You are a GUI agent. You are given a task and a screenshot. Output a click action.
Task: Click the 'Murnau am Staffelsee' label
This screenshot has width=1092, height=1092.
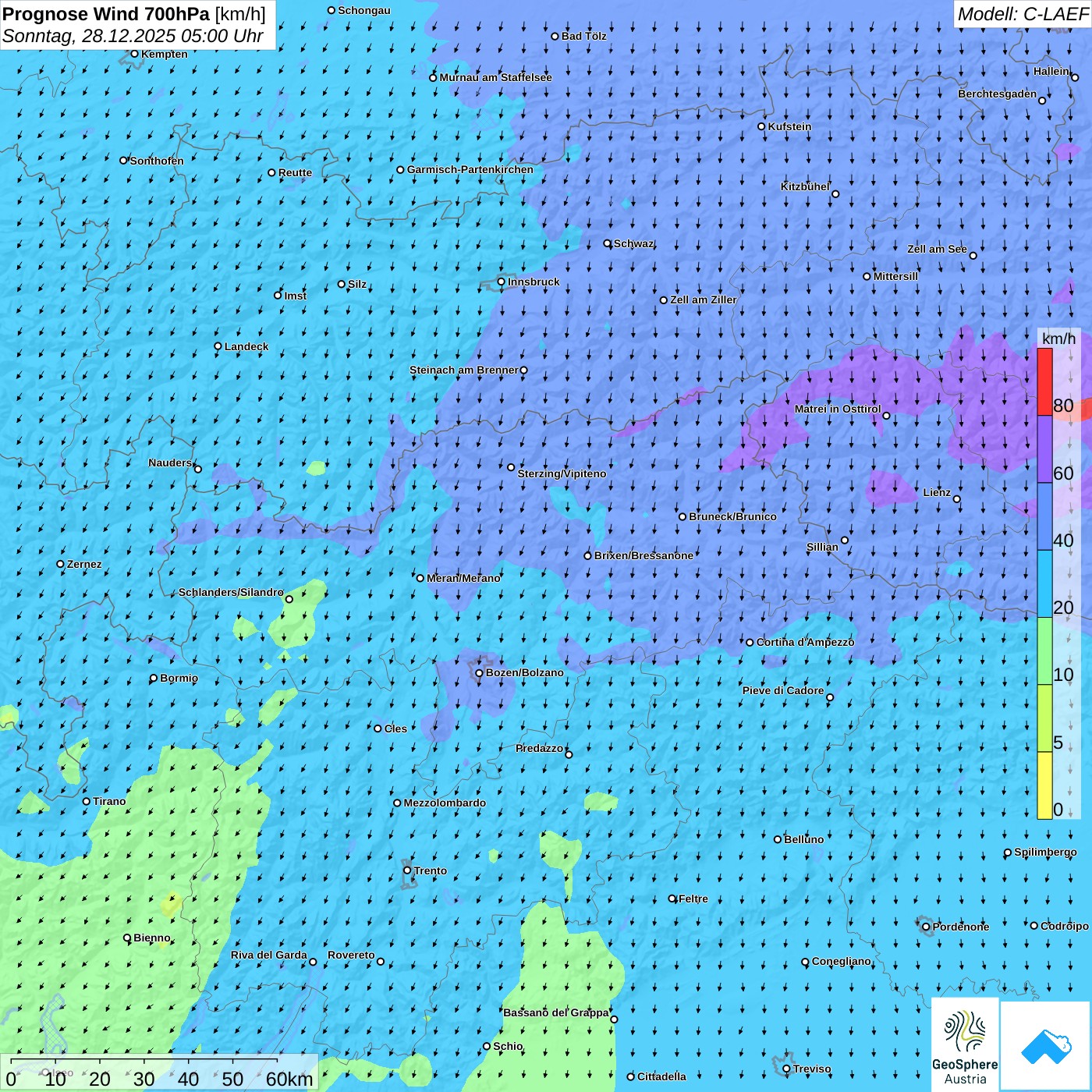[x=496, y=77]
